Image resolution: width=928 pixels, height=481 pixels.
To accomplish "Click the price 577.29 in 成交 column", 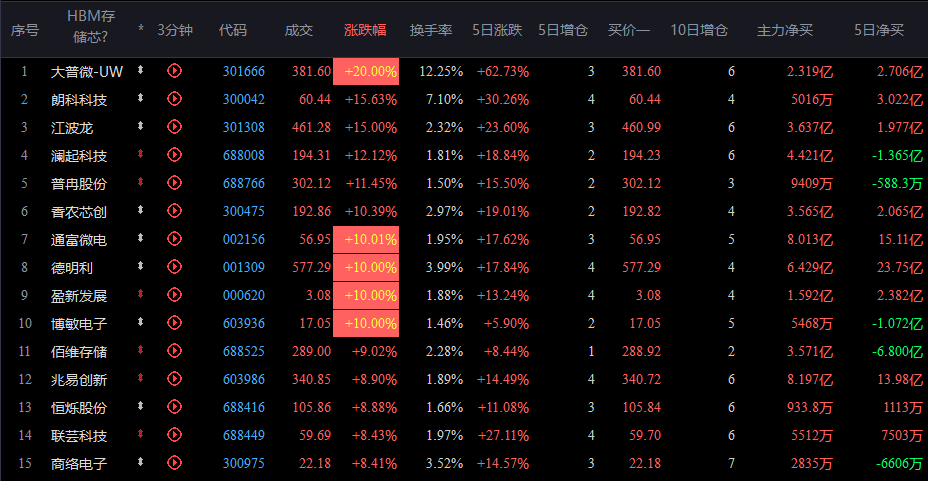I will click(x=311, y=267).
